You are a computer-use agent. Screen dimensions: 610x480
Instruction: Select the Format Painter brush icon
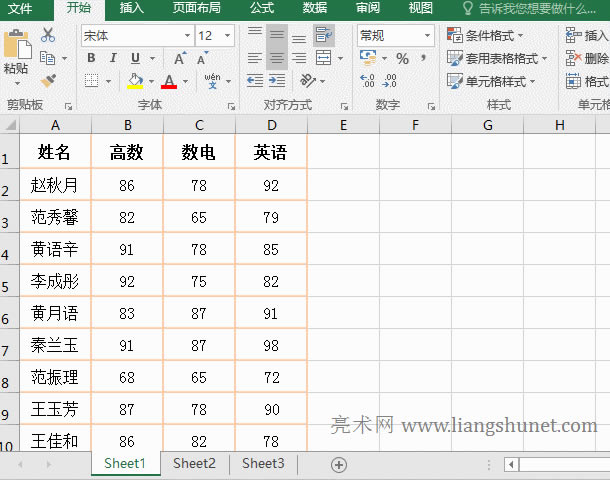[48, 80]
